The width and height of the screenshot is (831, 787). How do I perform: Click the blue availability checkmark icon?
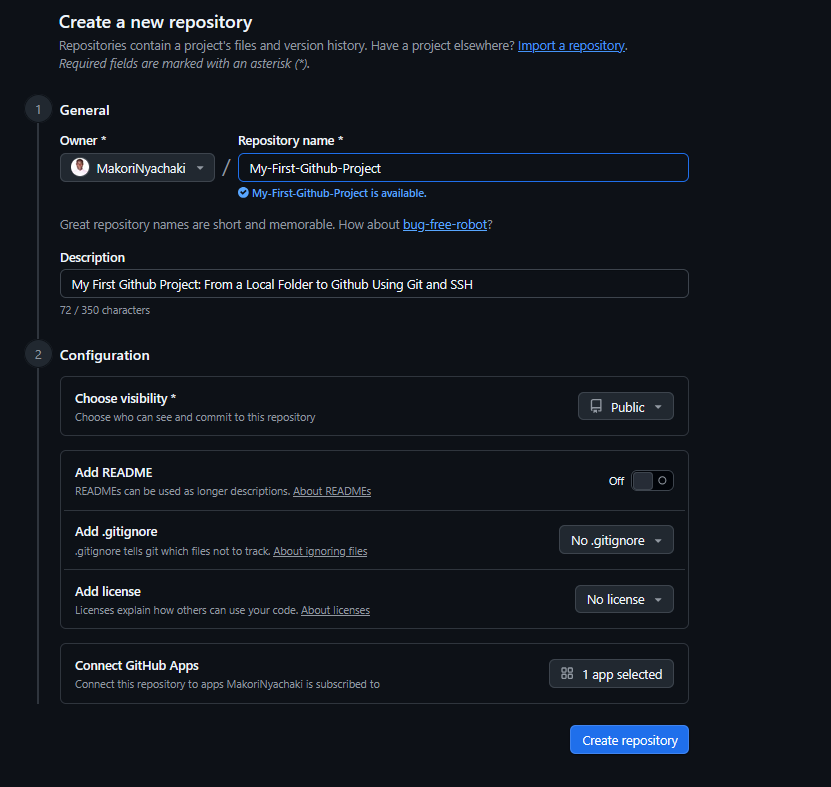point(243,193)
